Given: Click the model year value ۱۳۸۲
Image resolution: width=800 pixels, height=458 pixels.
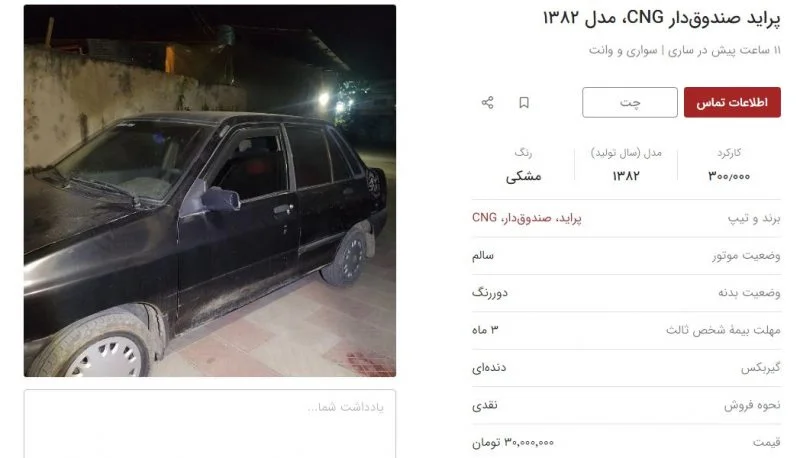Looking at the screenshot, I should [626, 176].
